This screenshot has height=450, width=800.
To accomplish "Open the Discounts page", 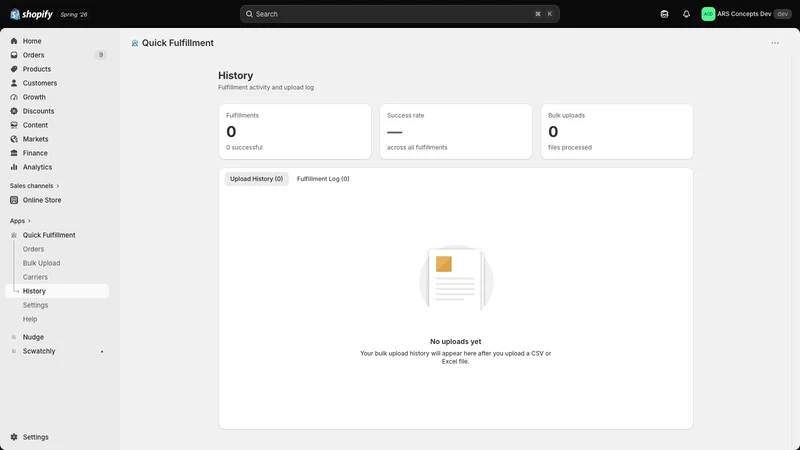I will click(38, 111).
